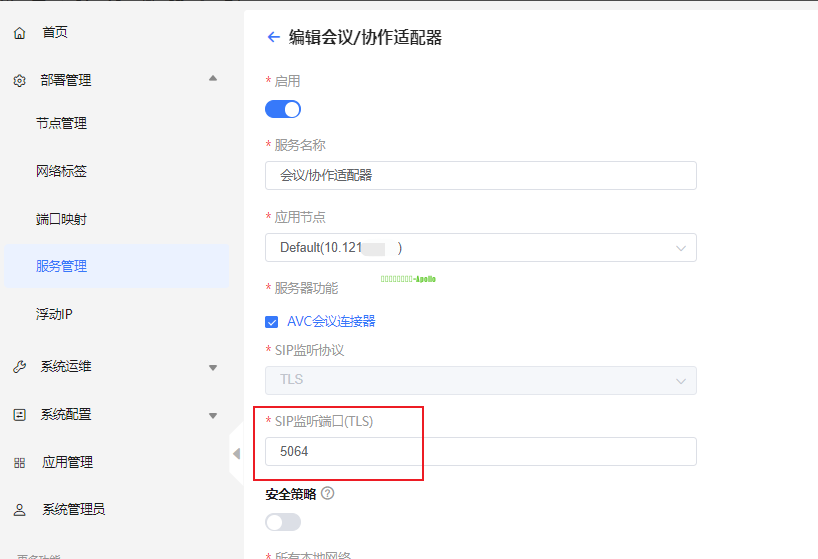Click the SIP监听端口 field showing 5064
The height and width of the screenshot is (559, 818).
[480, 452]
